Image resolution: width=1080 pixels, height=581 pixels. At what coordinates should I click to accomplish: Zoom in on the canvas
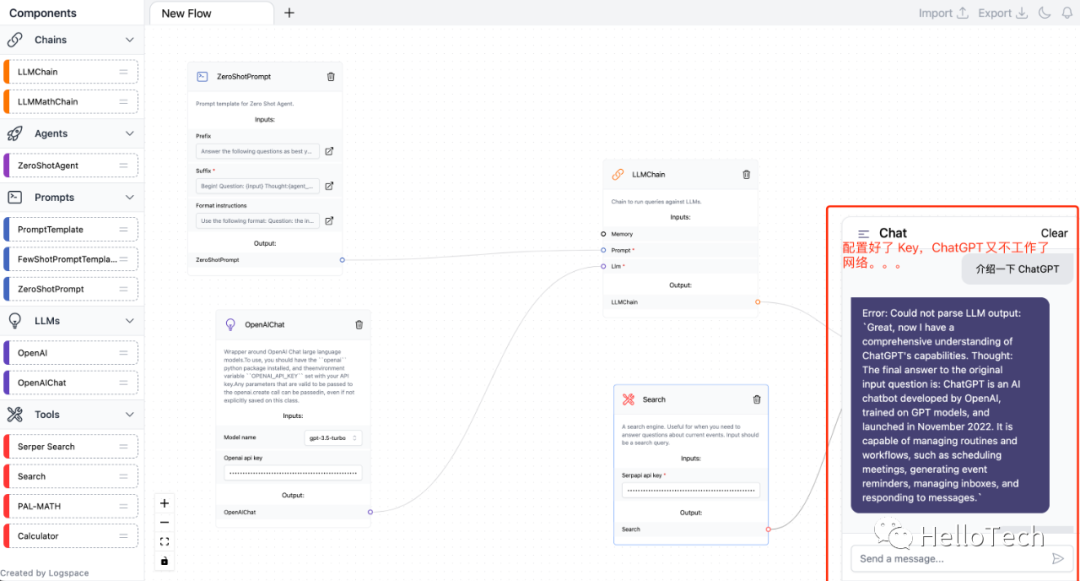click(164, 503)
